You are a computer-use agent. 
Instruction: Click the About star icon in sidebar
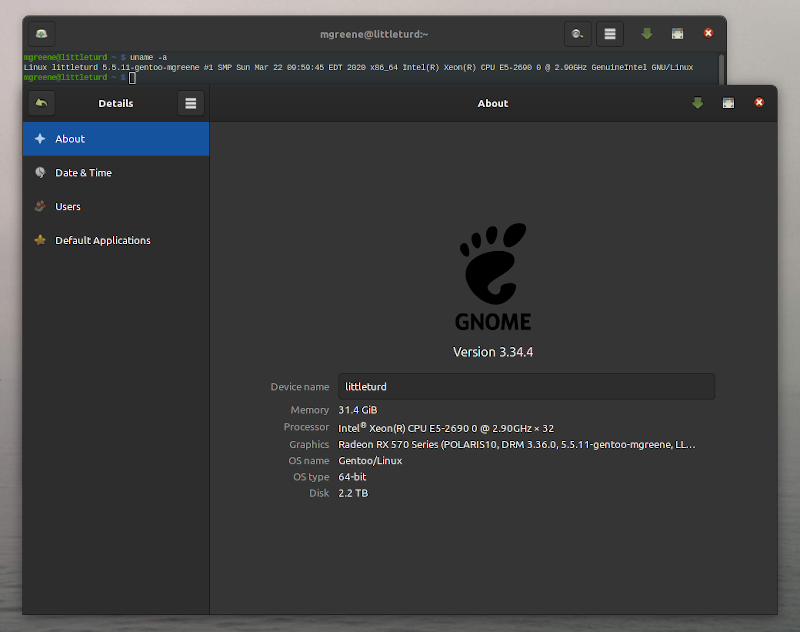tap(40, 138)
